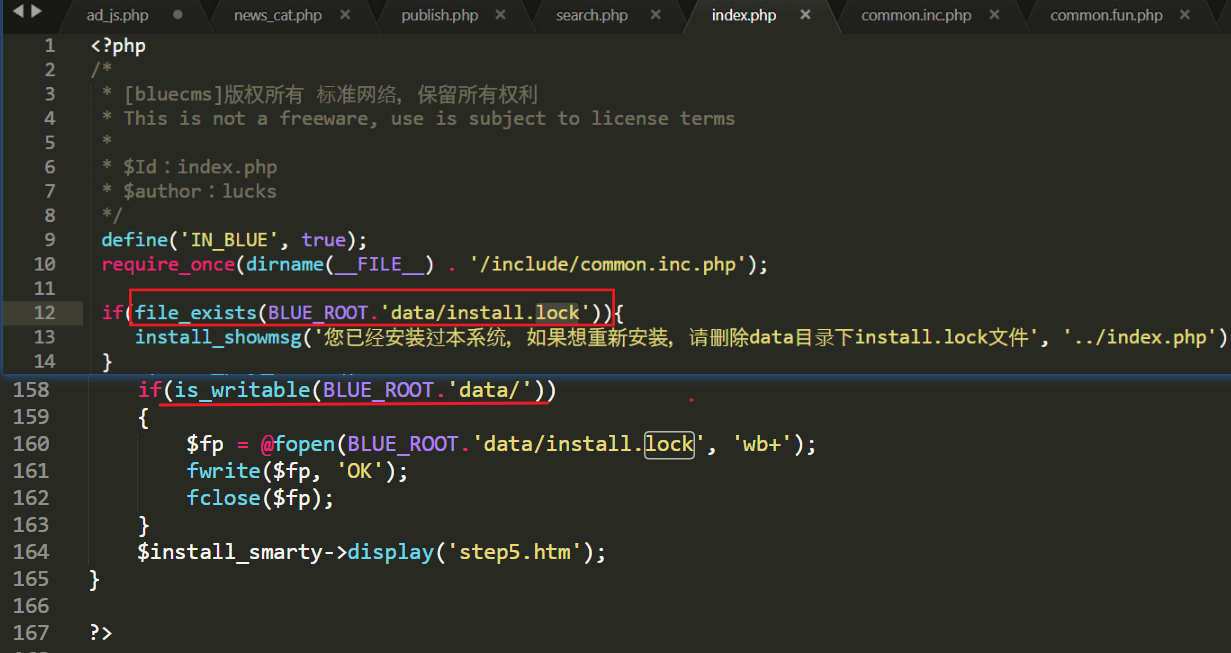Click line number 12 in the gutter
This screenshot has height=653, width=1231.
(x=45, y=313)
